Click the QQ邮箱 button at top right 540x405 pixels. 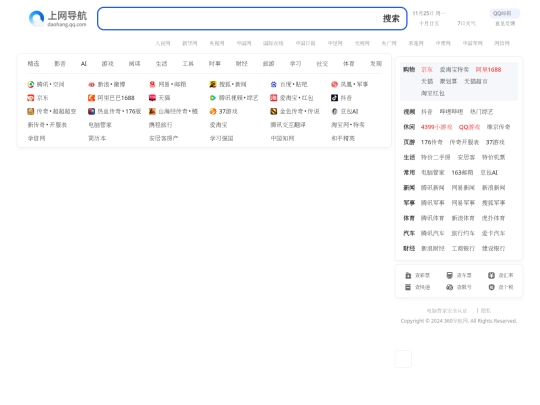(x=505, y=13)
